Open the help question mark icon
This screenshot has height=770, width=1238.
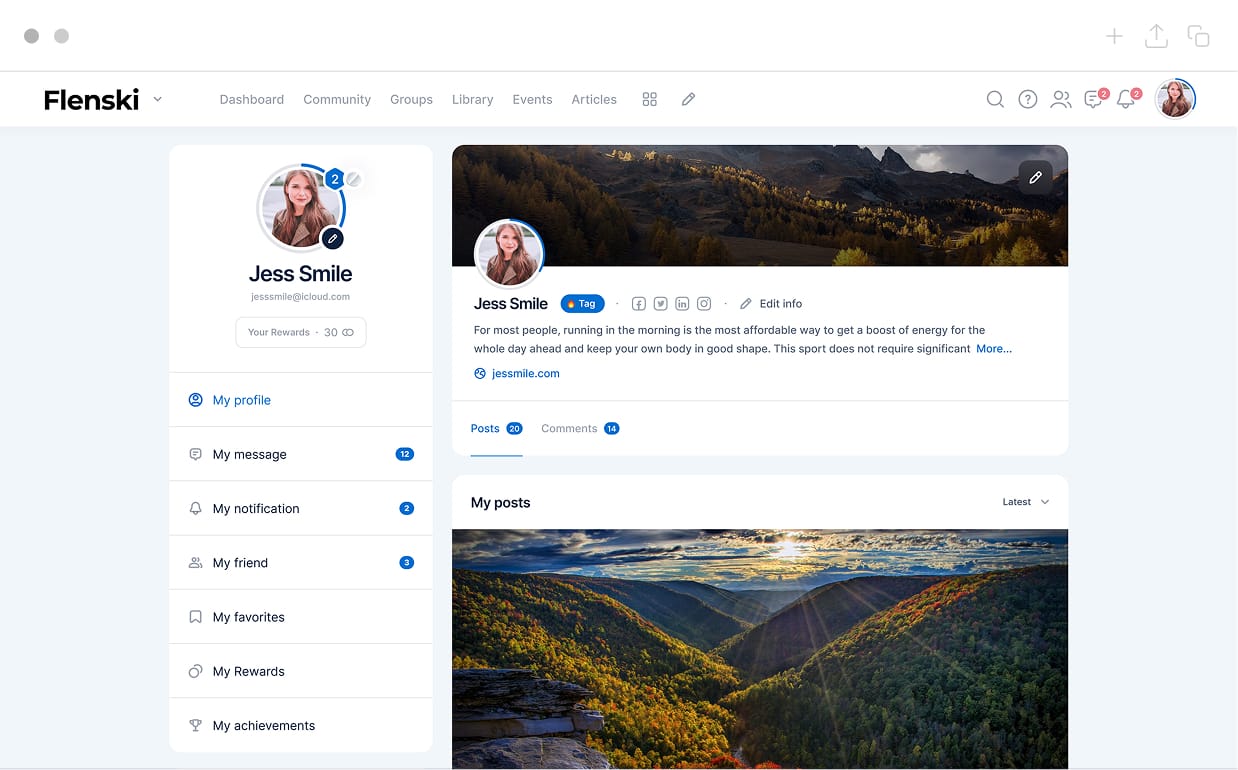1027,99
